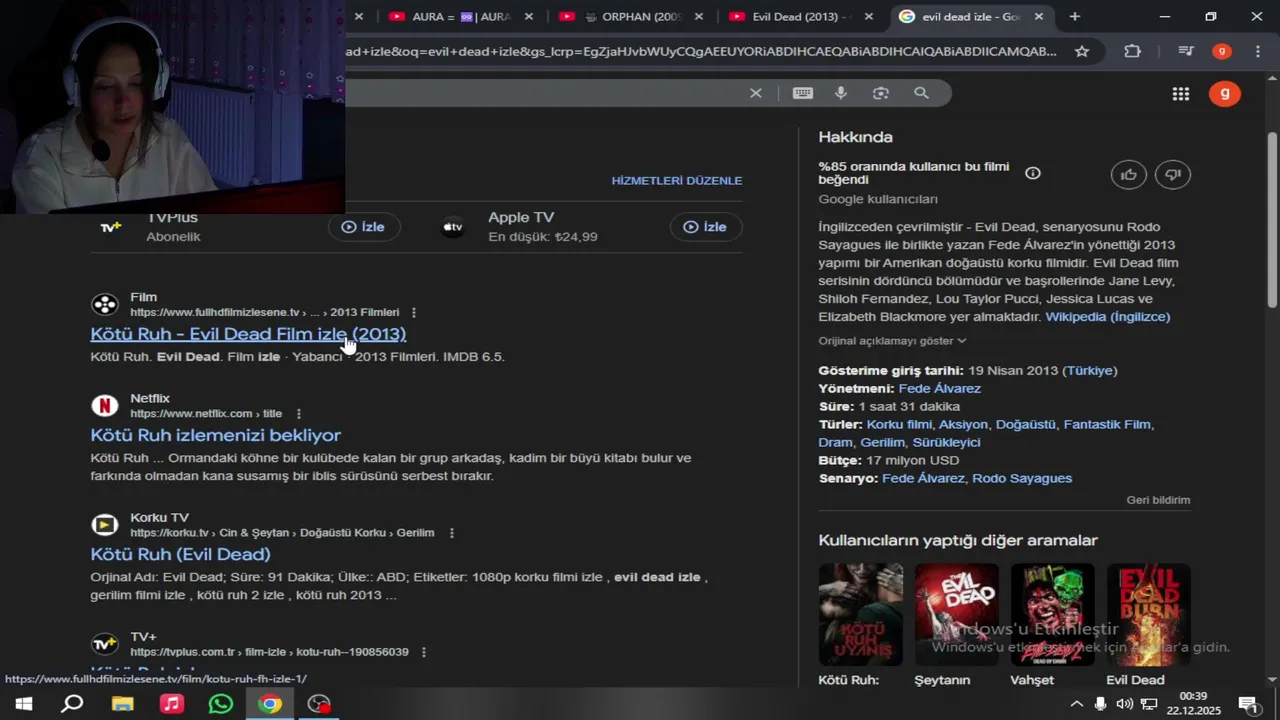Open more options for fullhdfilmizlesene result
Image resolution: width=1280 pixels, height=720 pixels.
point(414,313)
